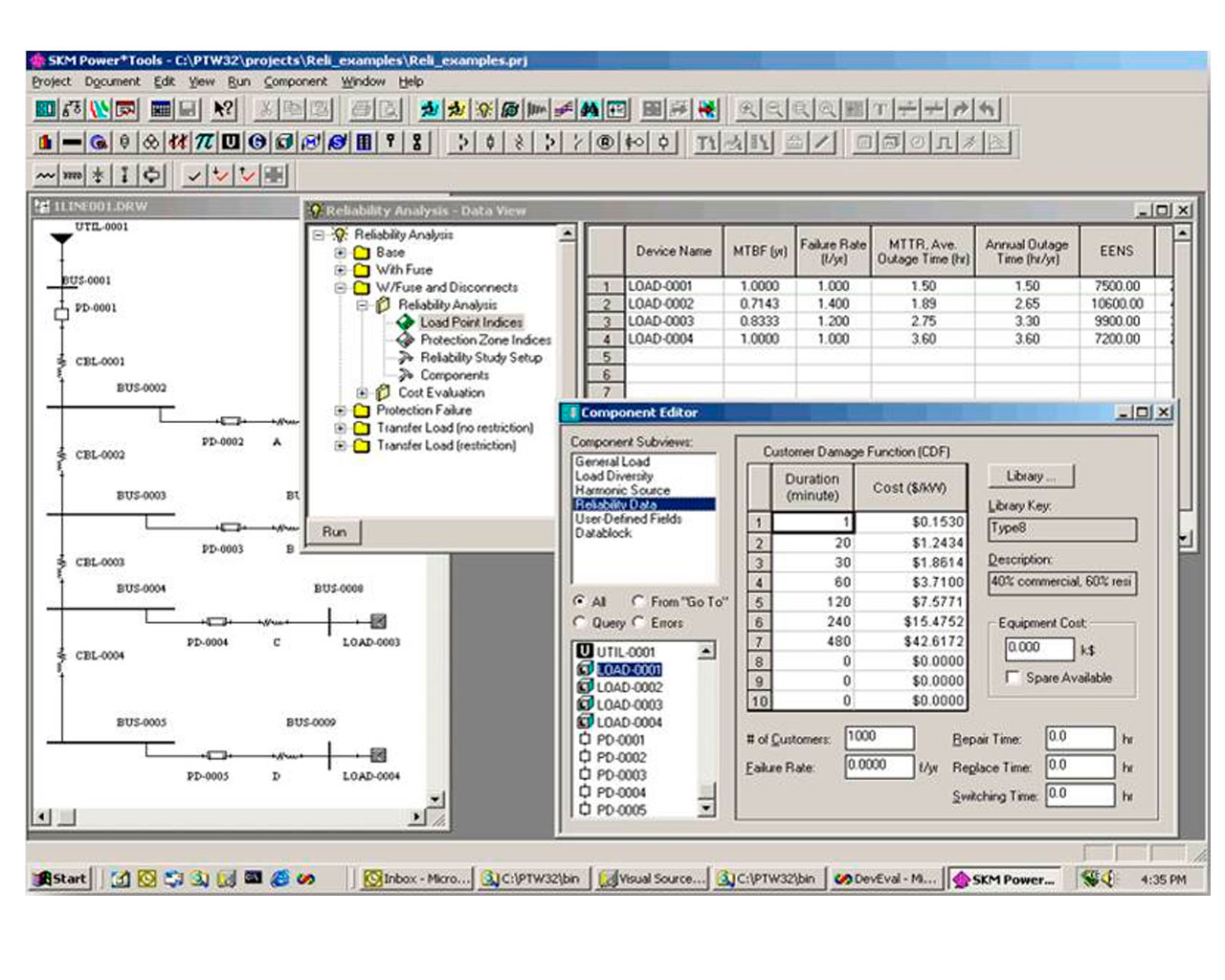Click the save diskette icon in toolbar
This screenshot has width=1225, height=980.
coord(188,109)
